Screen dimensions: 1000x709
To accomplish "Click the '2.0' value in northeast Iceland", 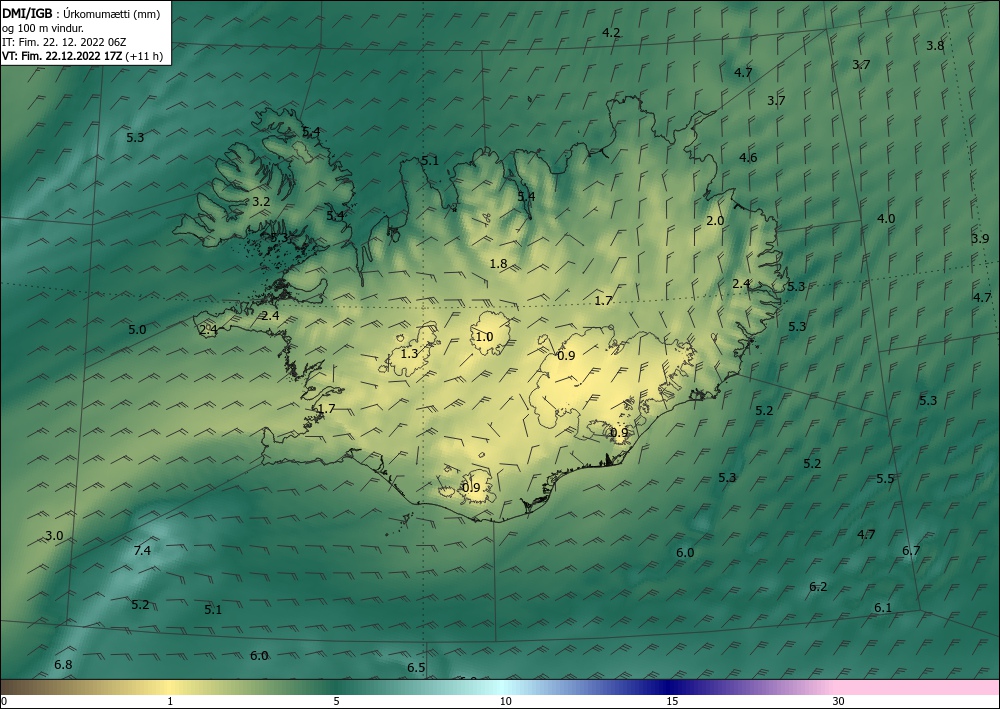I will coord(715,221).
